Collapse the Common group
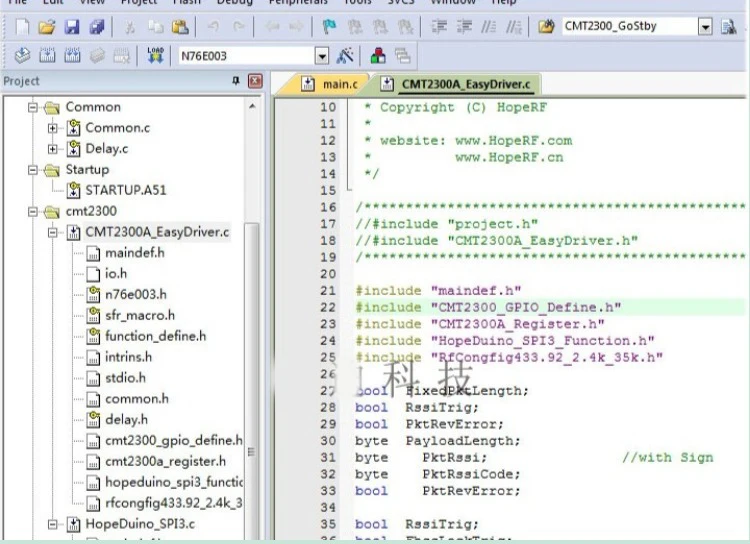This screenshot has height=544, width=750. (33, 107)
